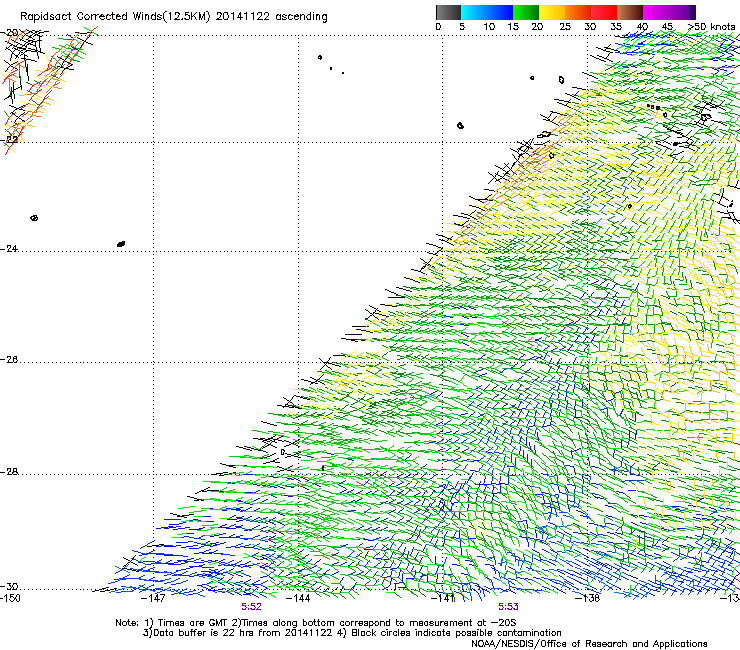Click the purple '5:53' time label

pos(508,607)
